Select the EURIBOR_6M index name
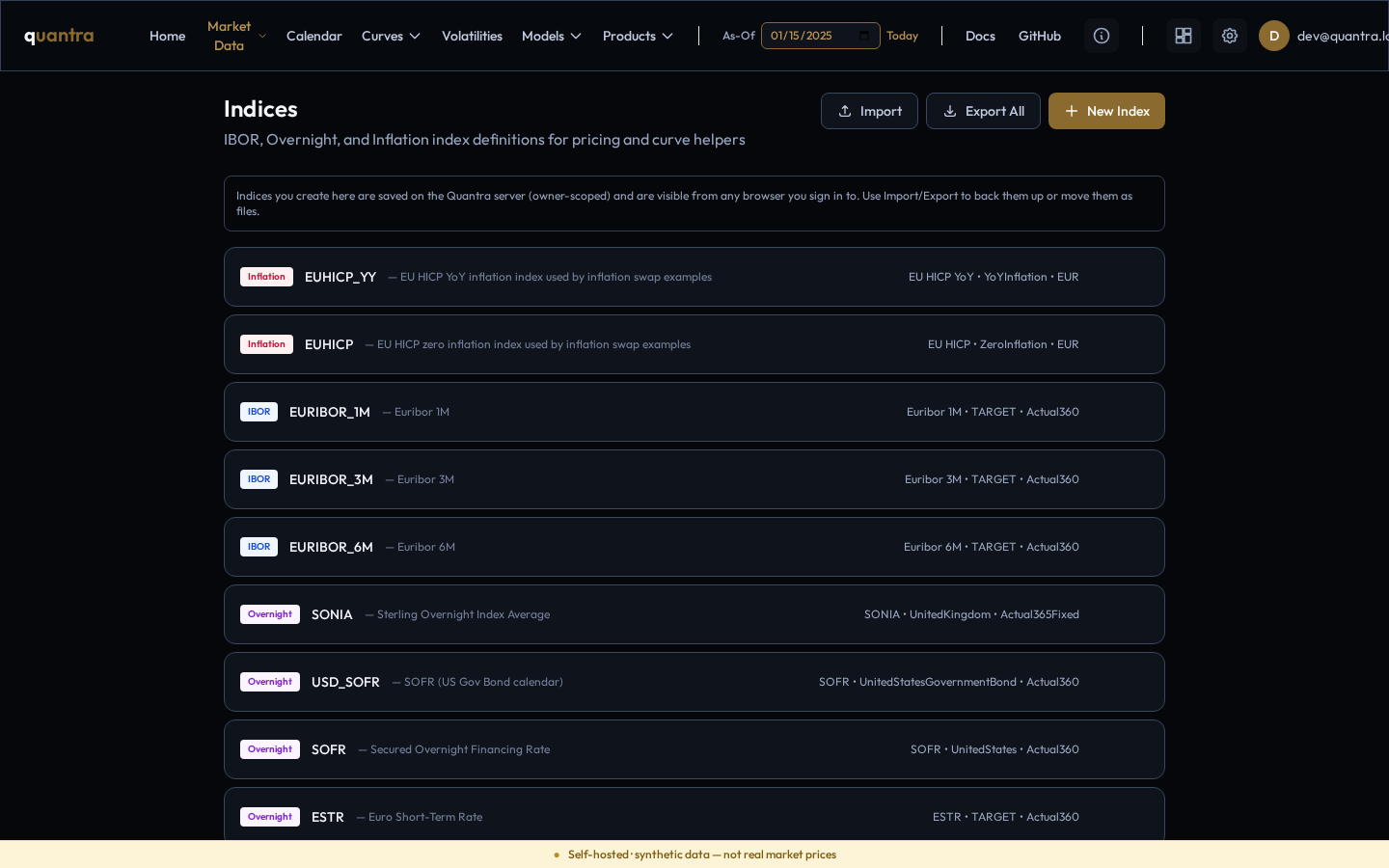Image resolution: width=1389 pixels, height=868 pixels. coord(331,547)
